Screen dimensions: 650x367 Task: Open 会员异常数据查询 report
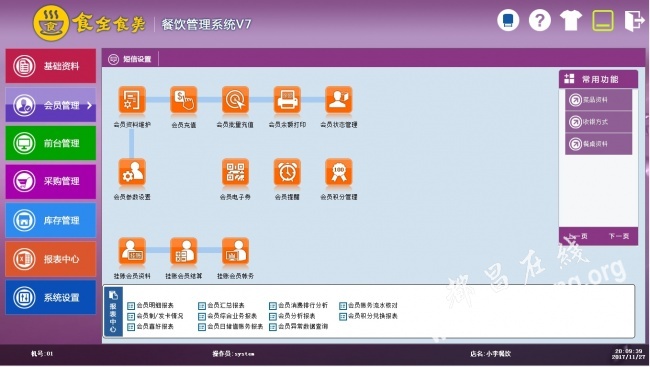pos(298,327)
